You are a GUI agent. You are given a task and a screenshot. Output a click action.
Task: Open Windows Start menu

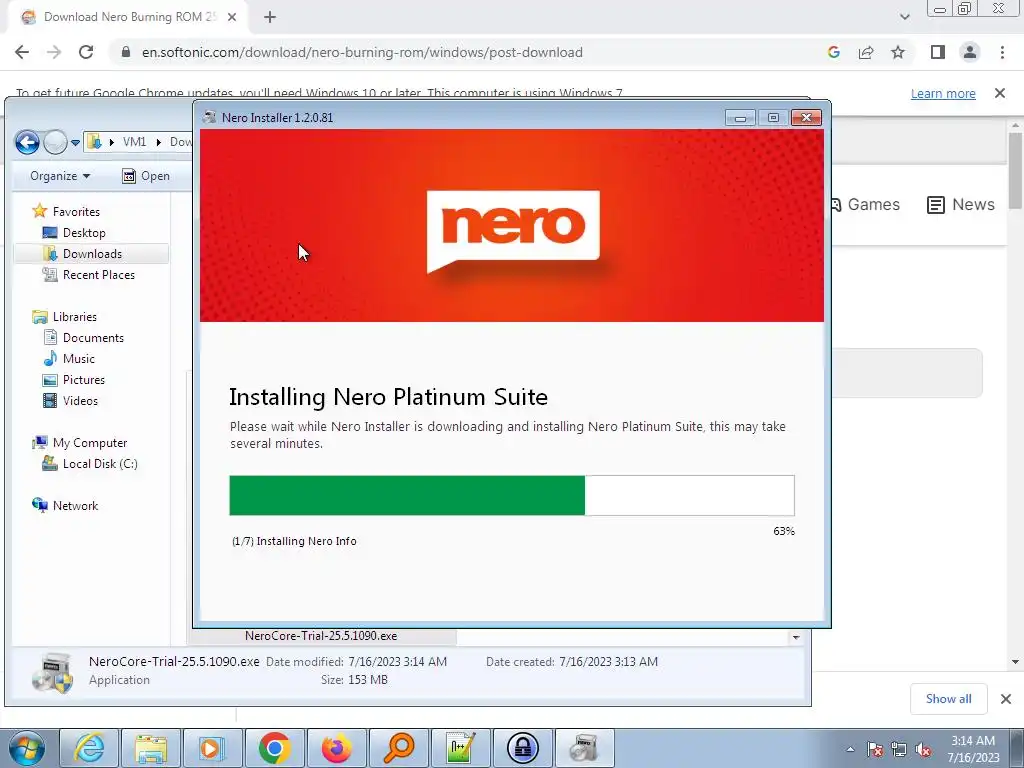[27, 748]
